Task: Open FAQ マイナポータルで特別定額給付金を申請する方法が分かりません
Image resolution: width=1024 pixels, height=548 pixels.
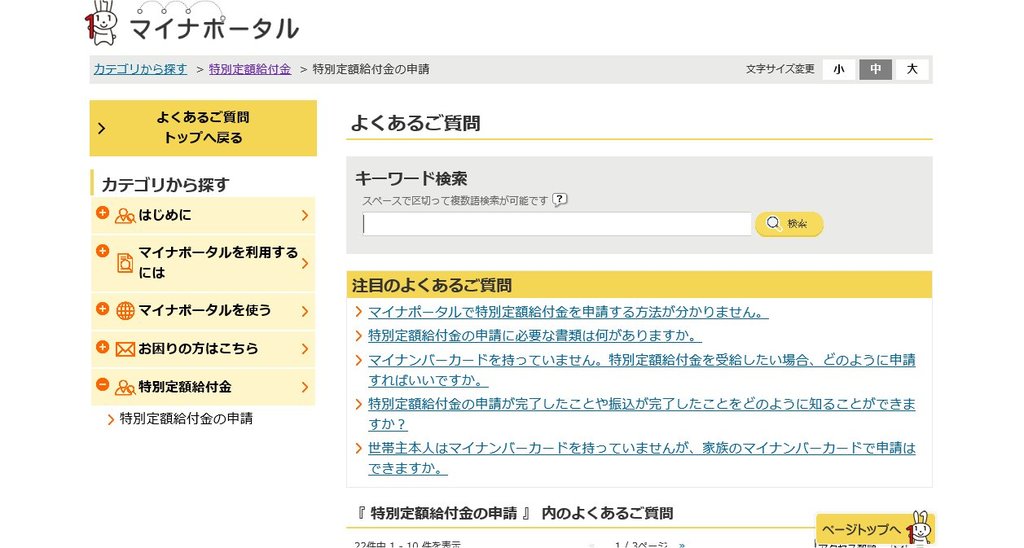Action: pos(568,312)
